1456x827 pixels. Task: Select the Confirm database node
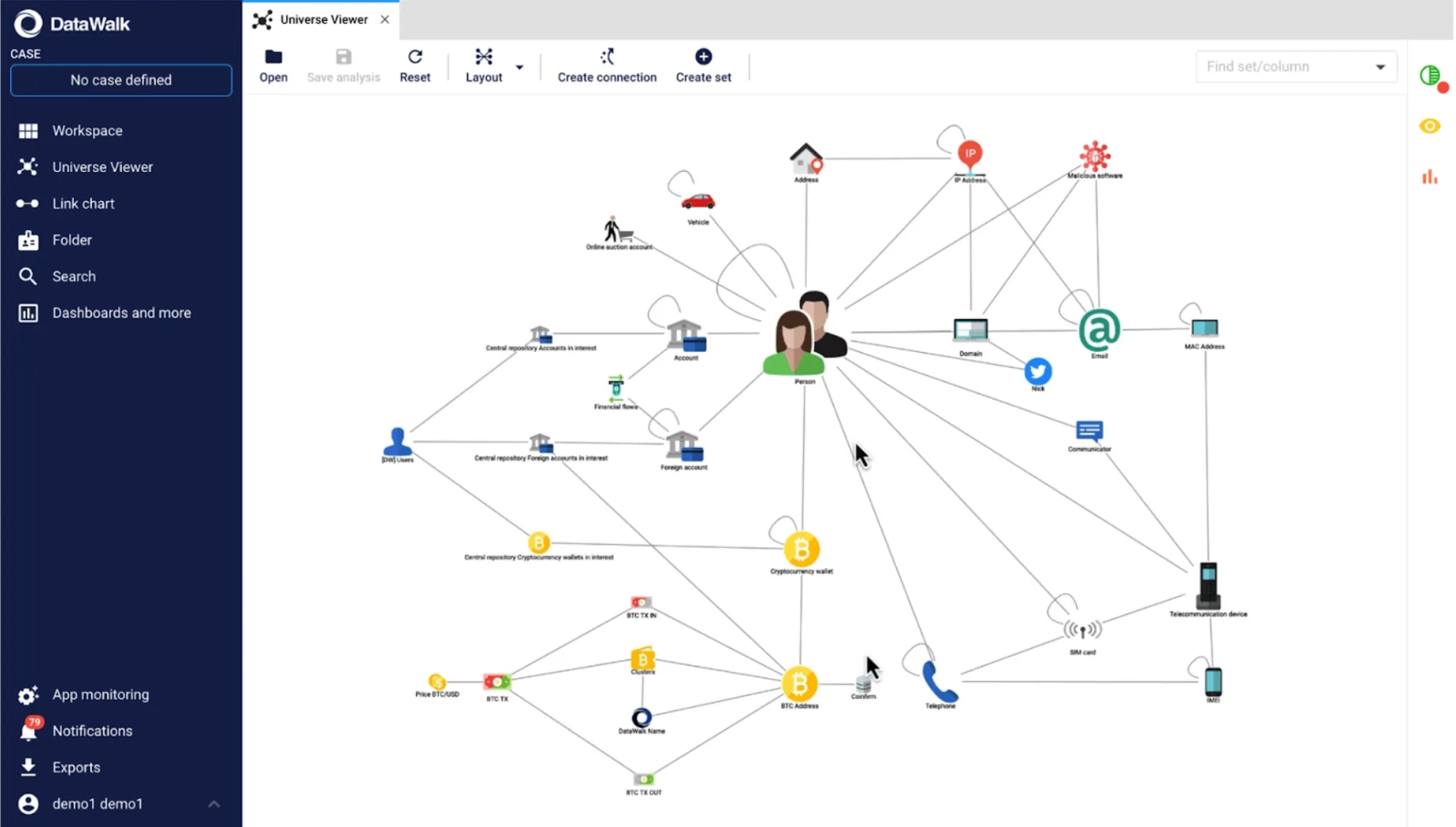[x=863, y=686]
